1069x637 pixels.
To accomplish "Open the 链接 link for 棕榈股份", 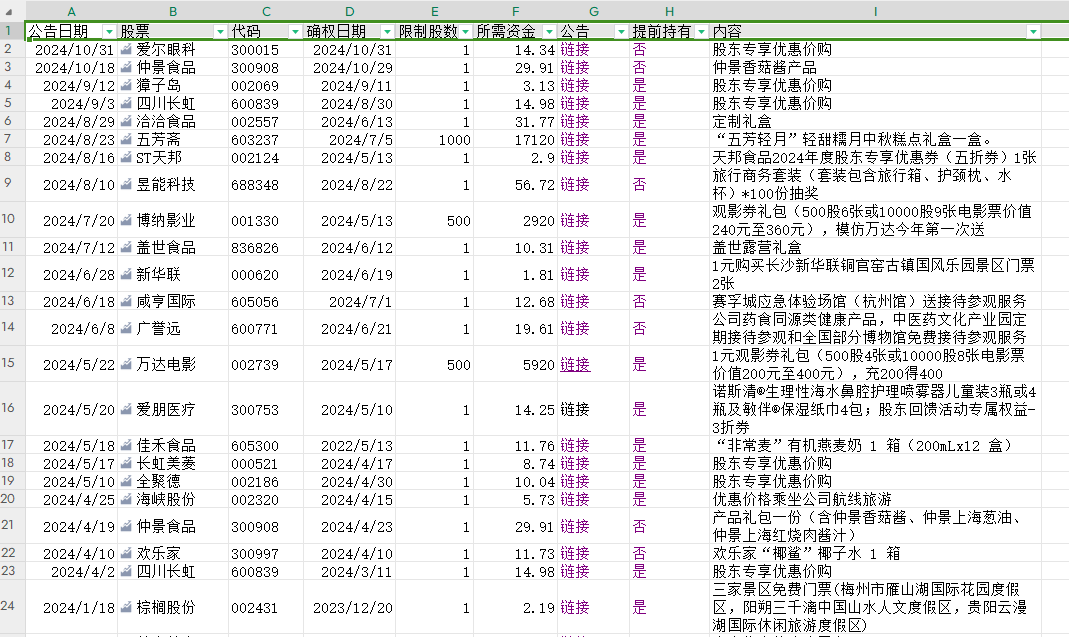I will pos(575,607).
